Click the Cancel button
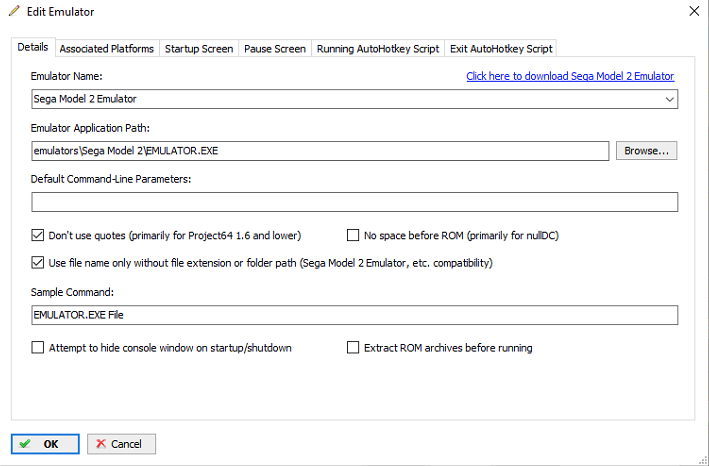The image size is (709, 466). click(121, 444)
